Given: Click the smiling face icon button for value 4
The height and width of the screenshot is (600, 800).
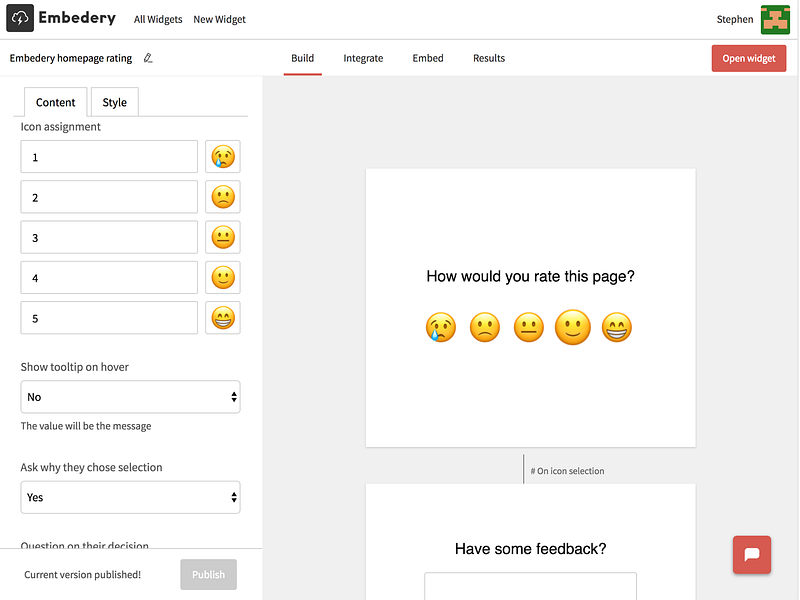Looking at the screenshot, I should (x=223, y=278).
